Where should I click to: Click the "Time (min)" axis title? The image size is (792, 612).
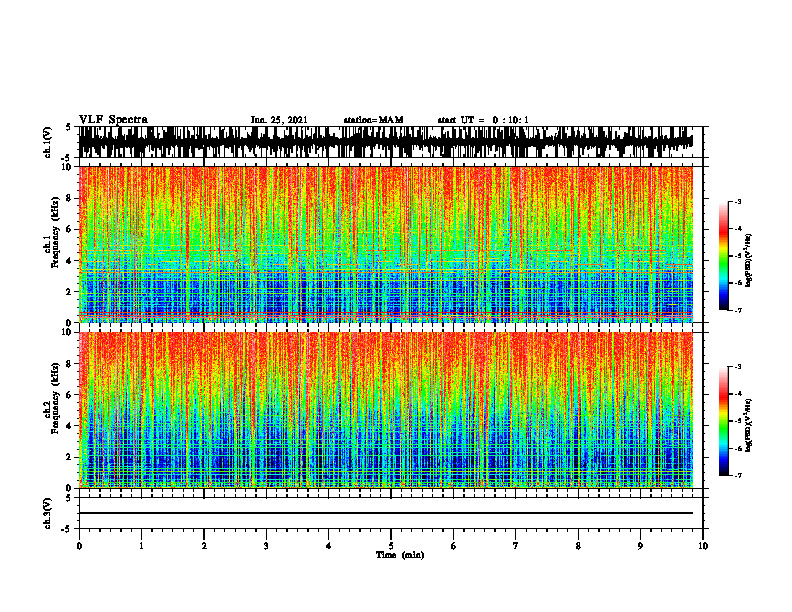400,555
